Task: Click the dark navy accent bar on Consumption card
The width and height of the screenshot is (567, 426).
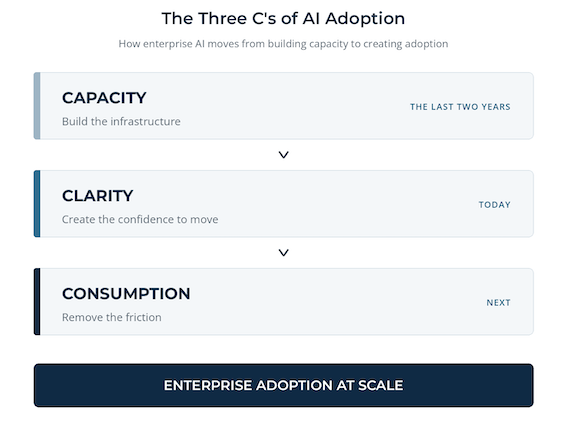Action: [37, 302]
